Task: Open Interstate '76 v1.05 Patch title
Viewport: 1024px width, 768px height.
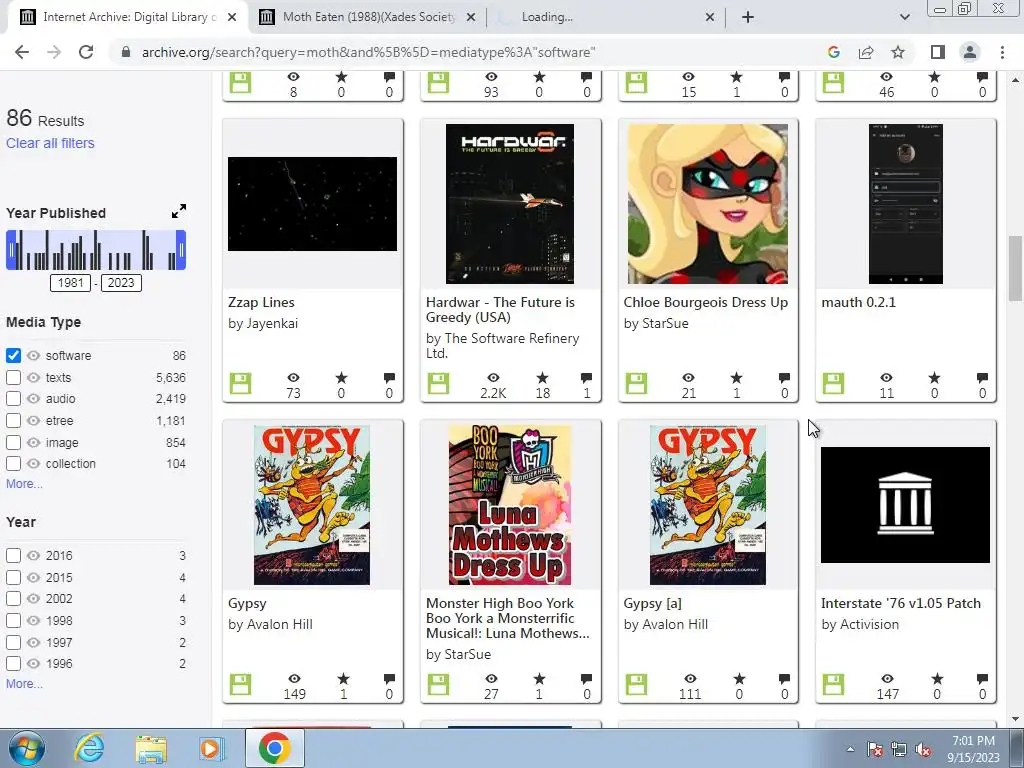Action: pos(901,603)
